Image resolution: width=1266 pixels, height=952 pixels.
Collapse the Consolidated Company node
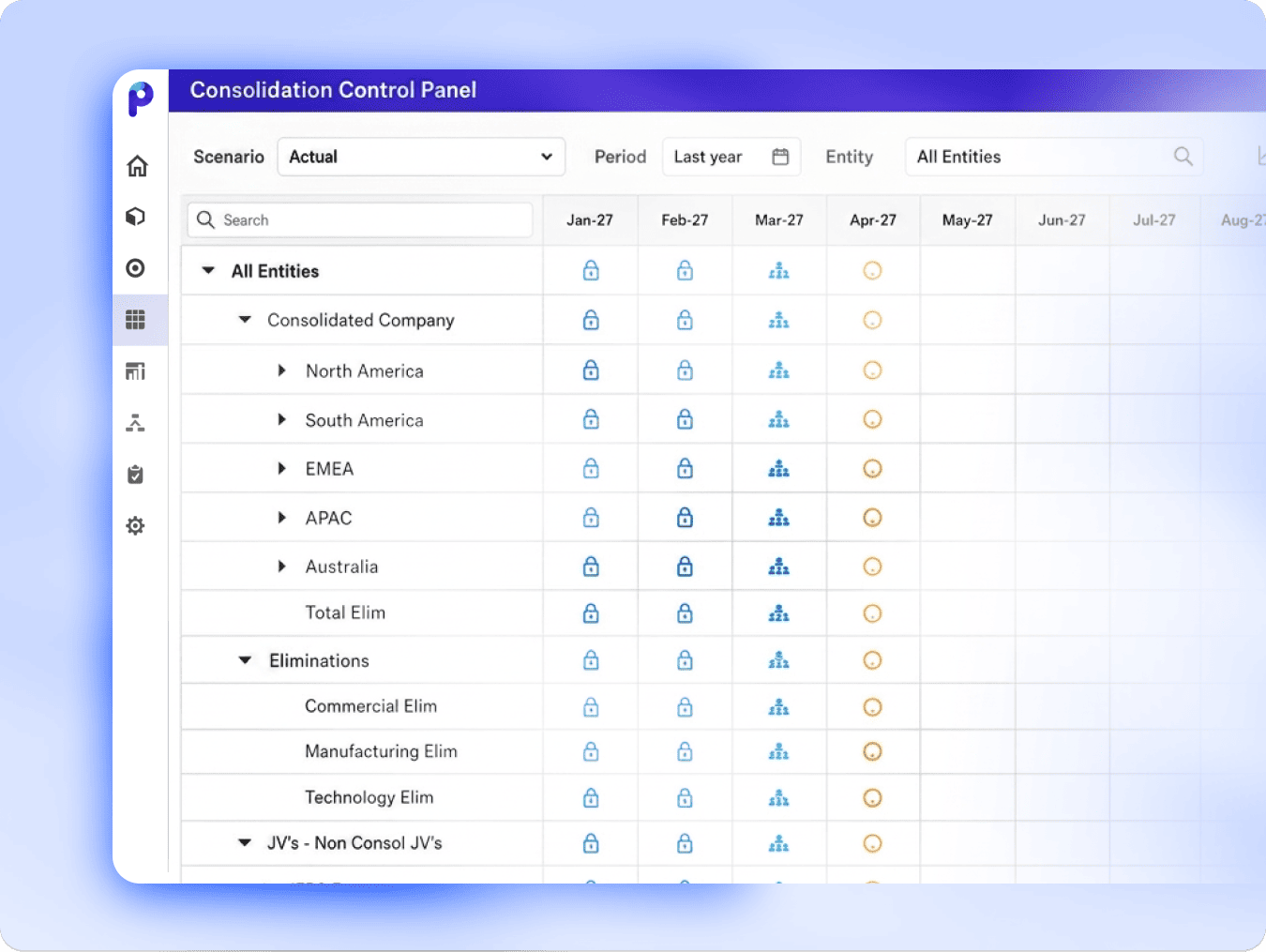coord(245,320)
